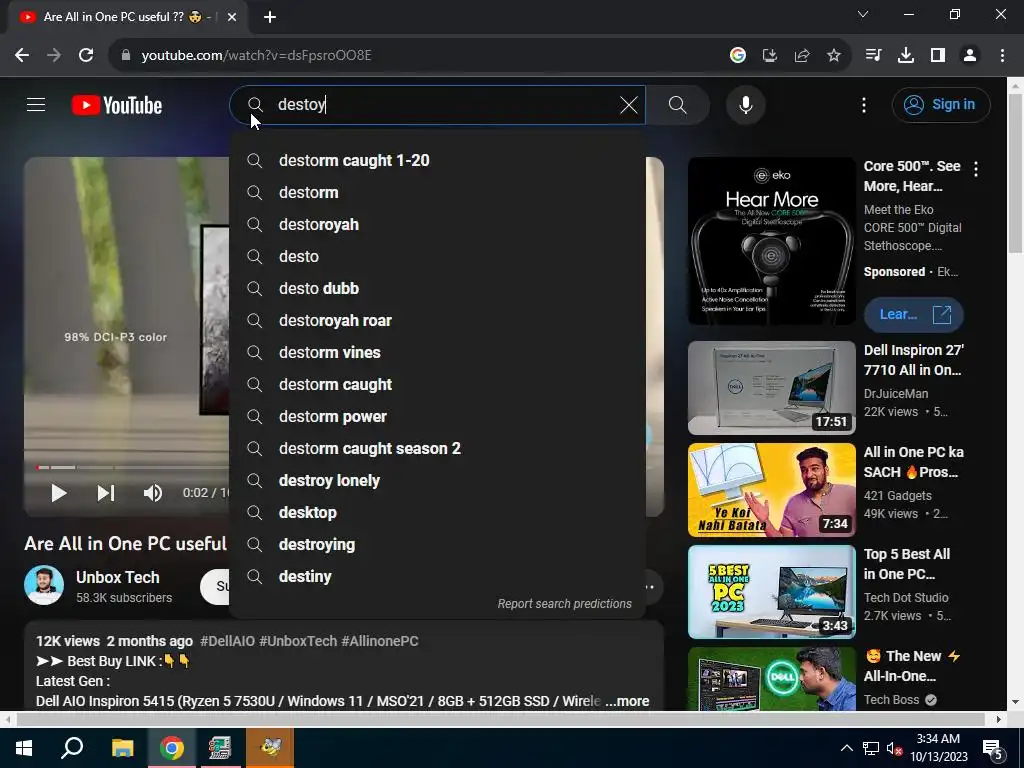
Task: Open Windows Start menu
Action: 24,748
